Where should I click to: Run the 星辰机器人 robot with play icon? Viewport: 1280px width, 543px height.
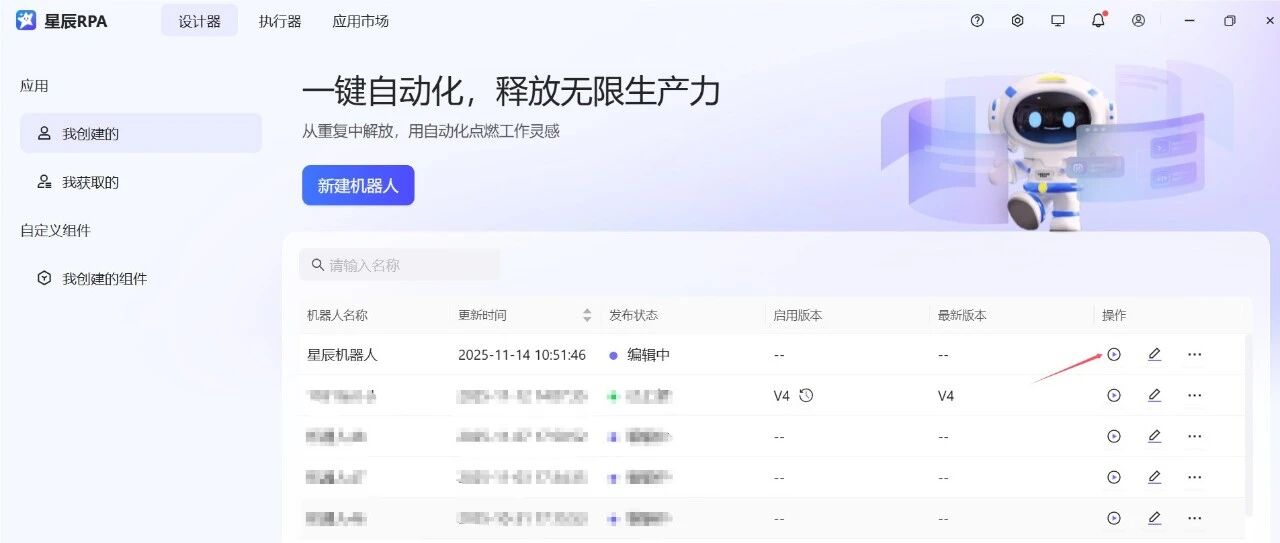point(1114,354)
